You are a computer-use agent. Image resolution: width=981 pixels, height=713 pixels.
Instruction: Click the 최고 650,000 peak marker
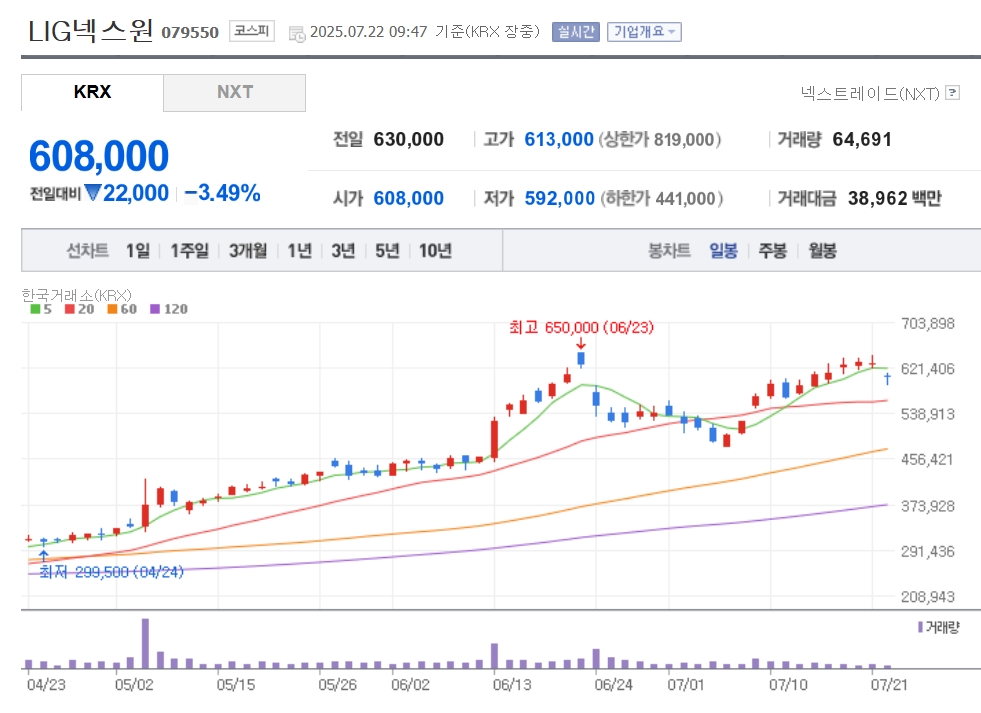tap(581, 328)
